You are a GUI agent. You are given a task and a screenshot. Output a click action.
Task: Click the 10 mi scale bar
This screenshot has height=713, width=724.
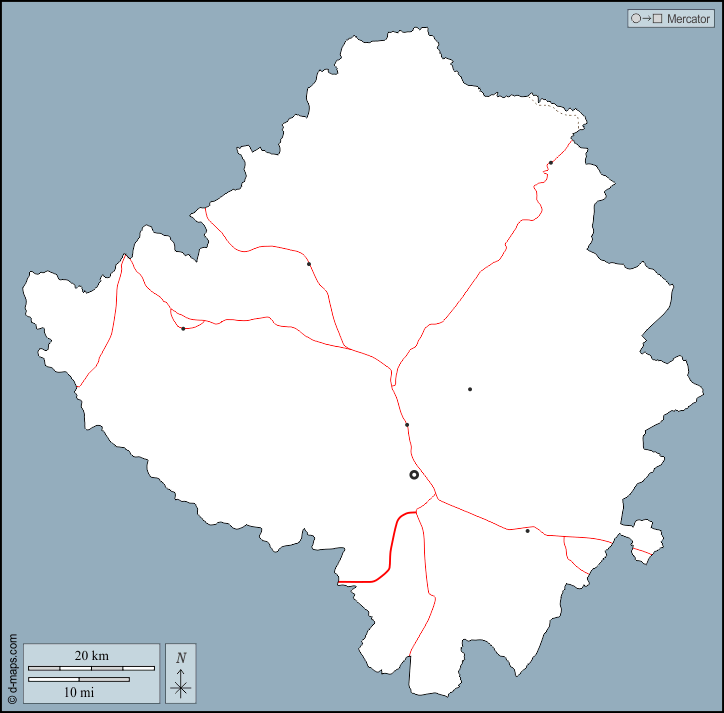[78, 680]
